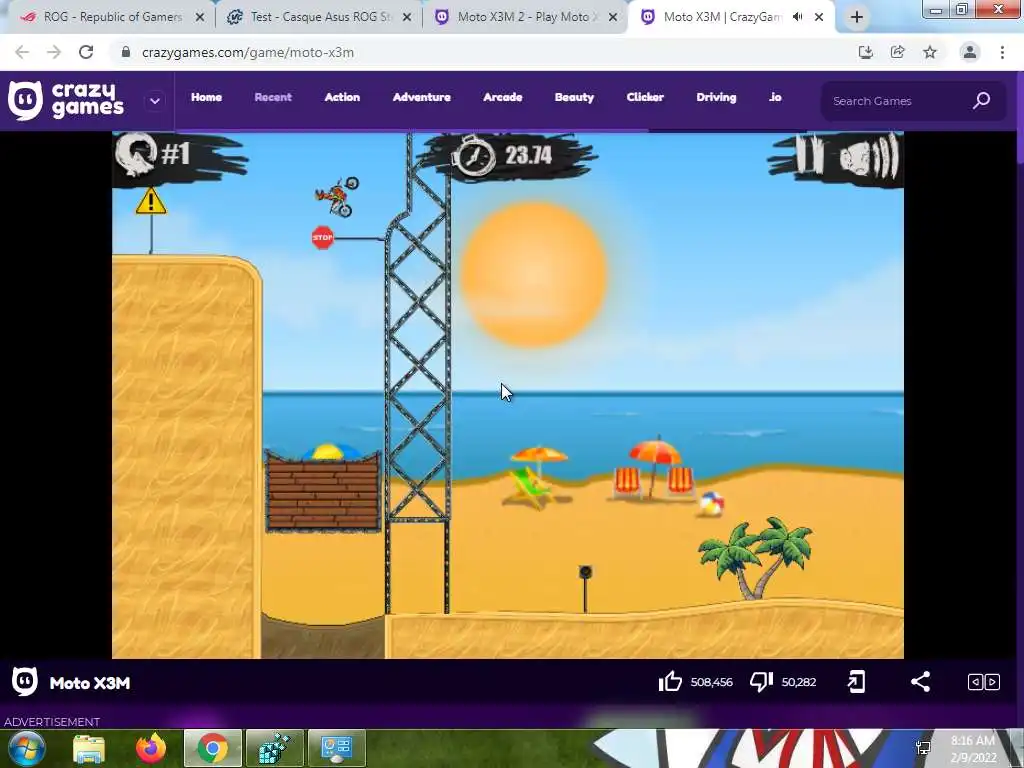Click the restart level icon next to #1
1024x768 pixels.
coord(136,154)
